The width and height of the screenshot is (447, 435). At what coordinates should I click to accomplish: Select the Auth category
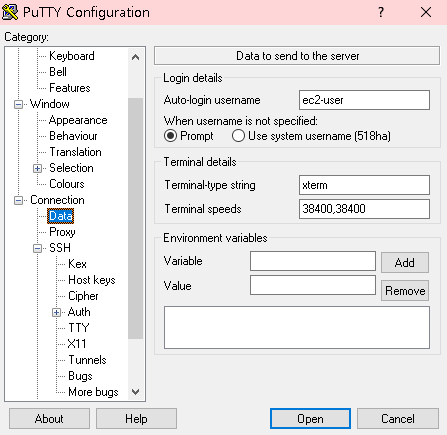[79, 312]
